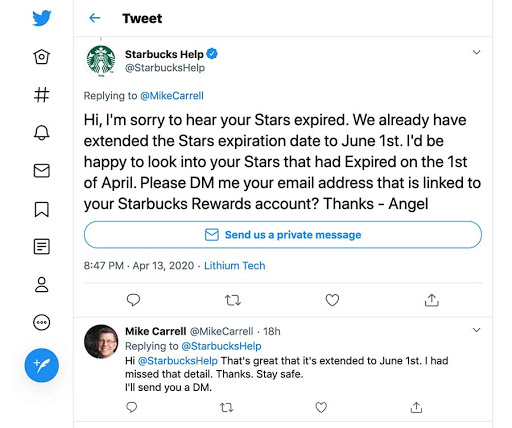512x428 pixels.
Task: Expand Mike Carrell reply options chevron
Action: point(477,330)
